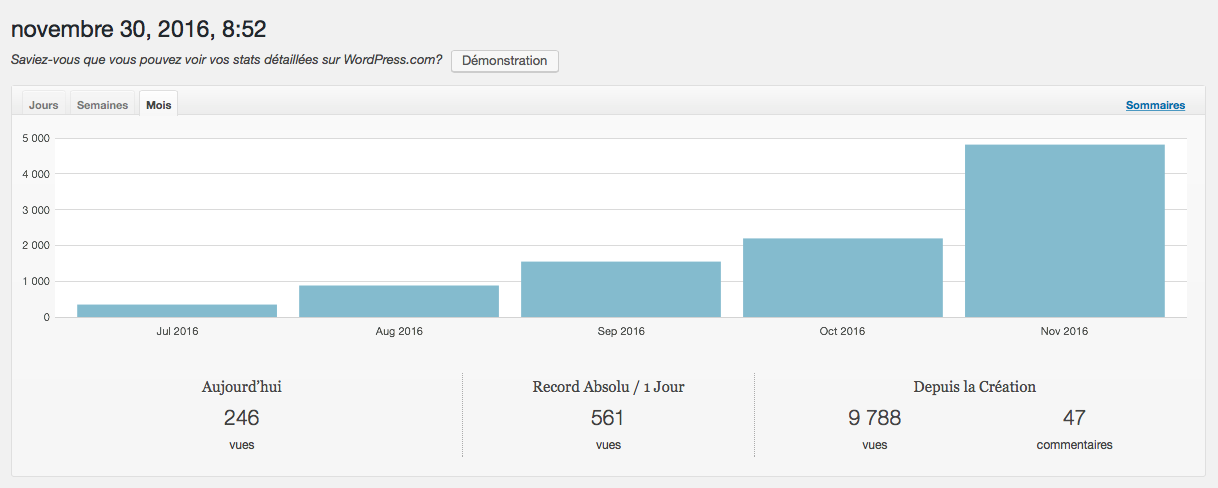The height and width of the screenshot is (488, 1218).
Task: Click the Démonstration button
Action: coord(504,61)
